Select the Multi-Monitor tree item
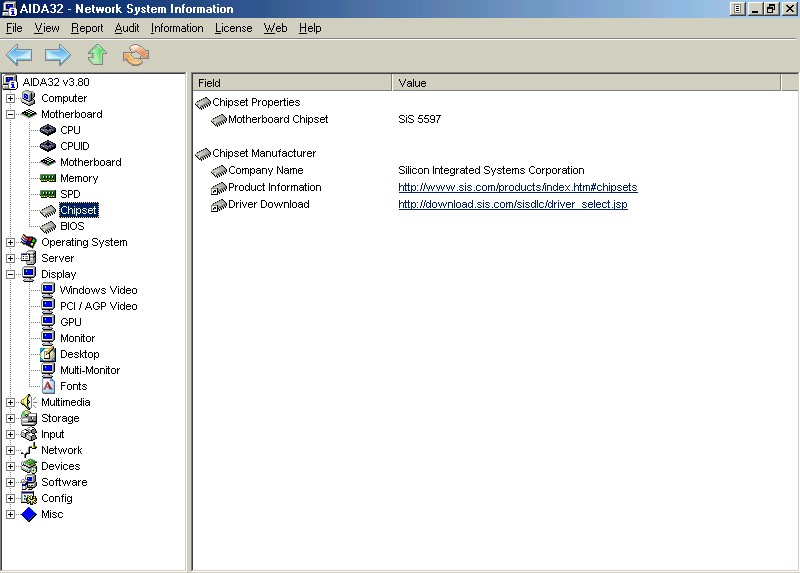This screenshot has height=573, width=800. coord(90,370)
